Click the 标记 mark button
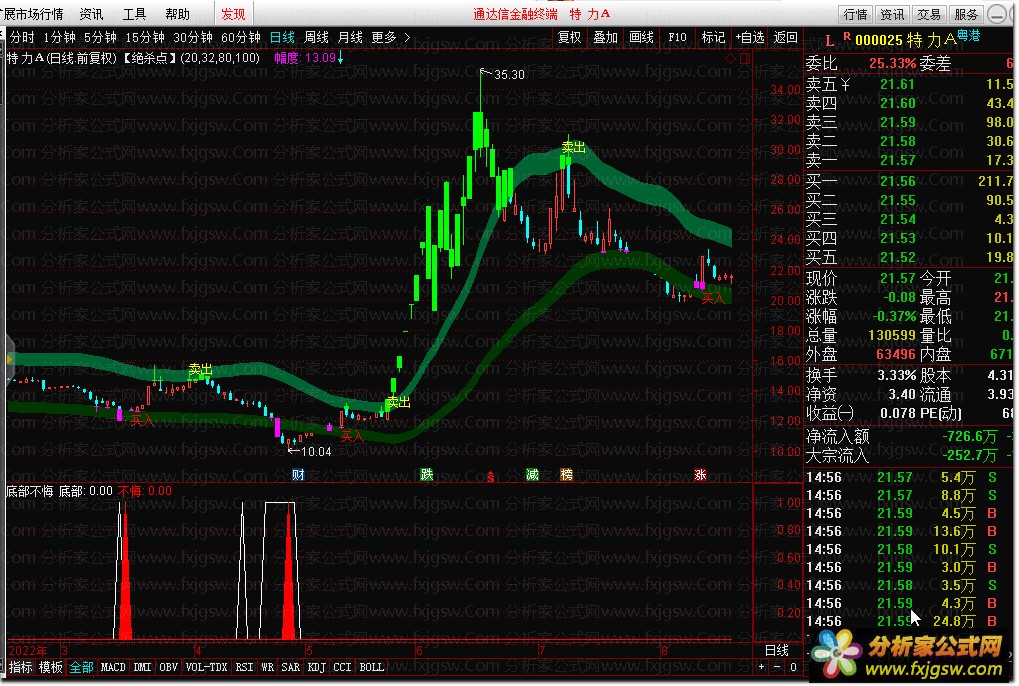Image resolution: width=1019 pixels, height=686 pixels. (x=713, y=38)
